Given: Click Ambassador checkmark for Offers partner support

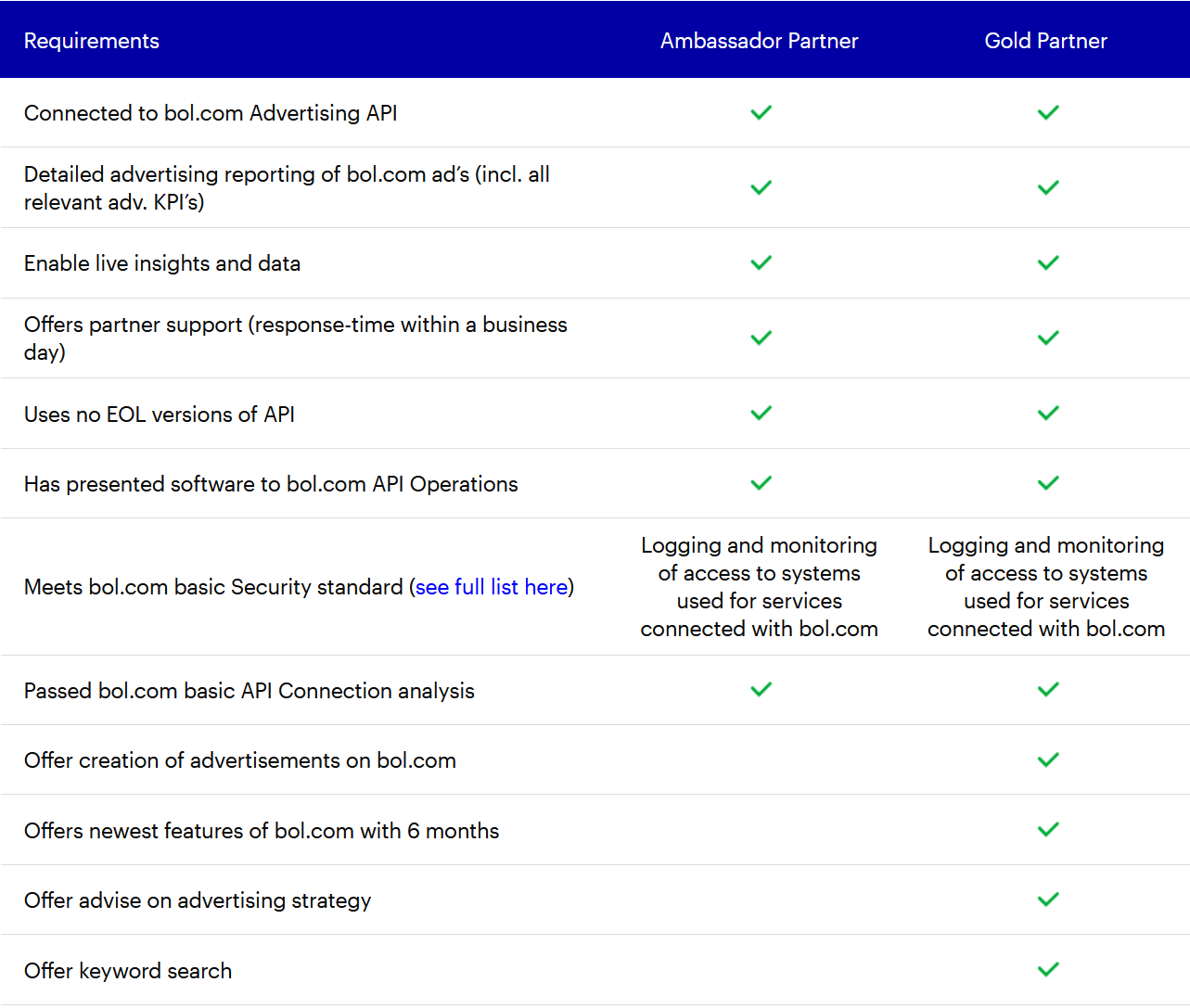Looking at the screenshot, I should (761, 338).
